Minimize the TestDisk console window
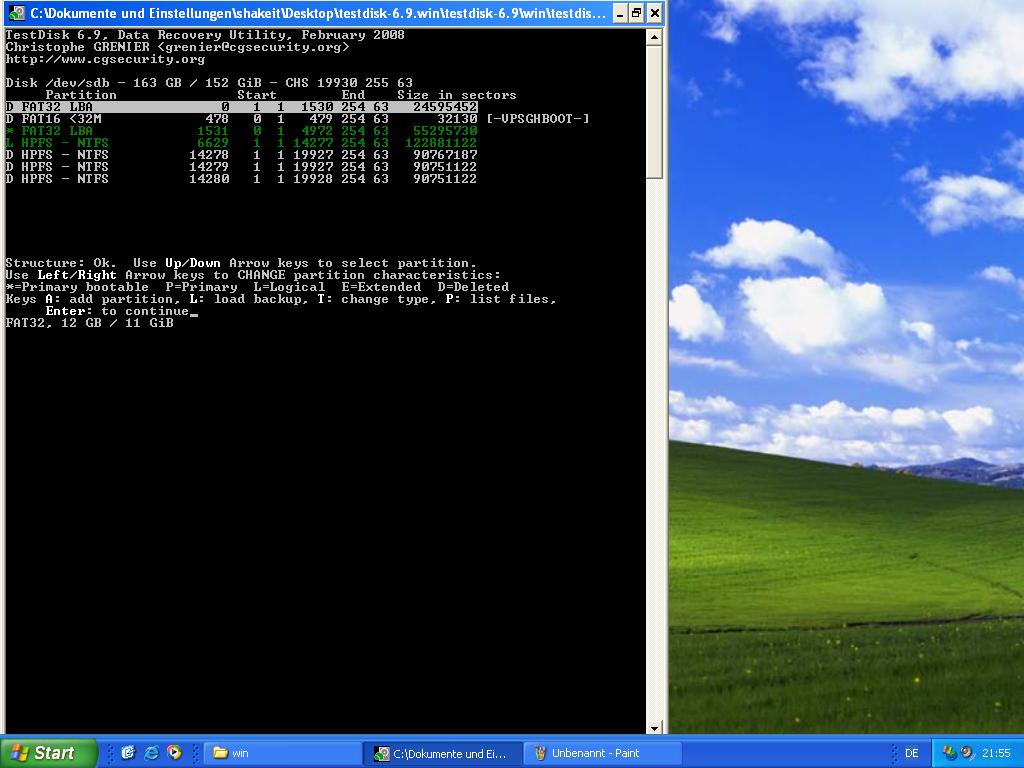The height and width of the screenshot is (768, 1024). tap(620, 13)
